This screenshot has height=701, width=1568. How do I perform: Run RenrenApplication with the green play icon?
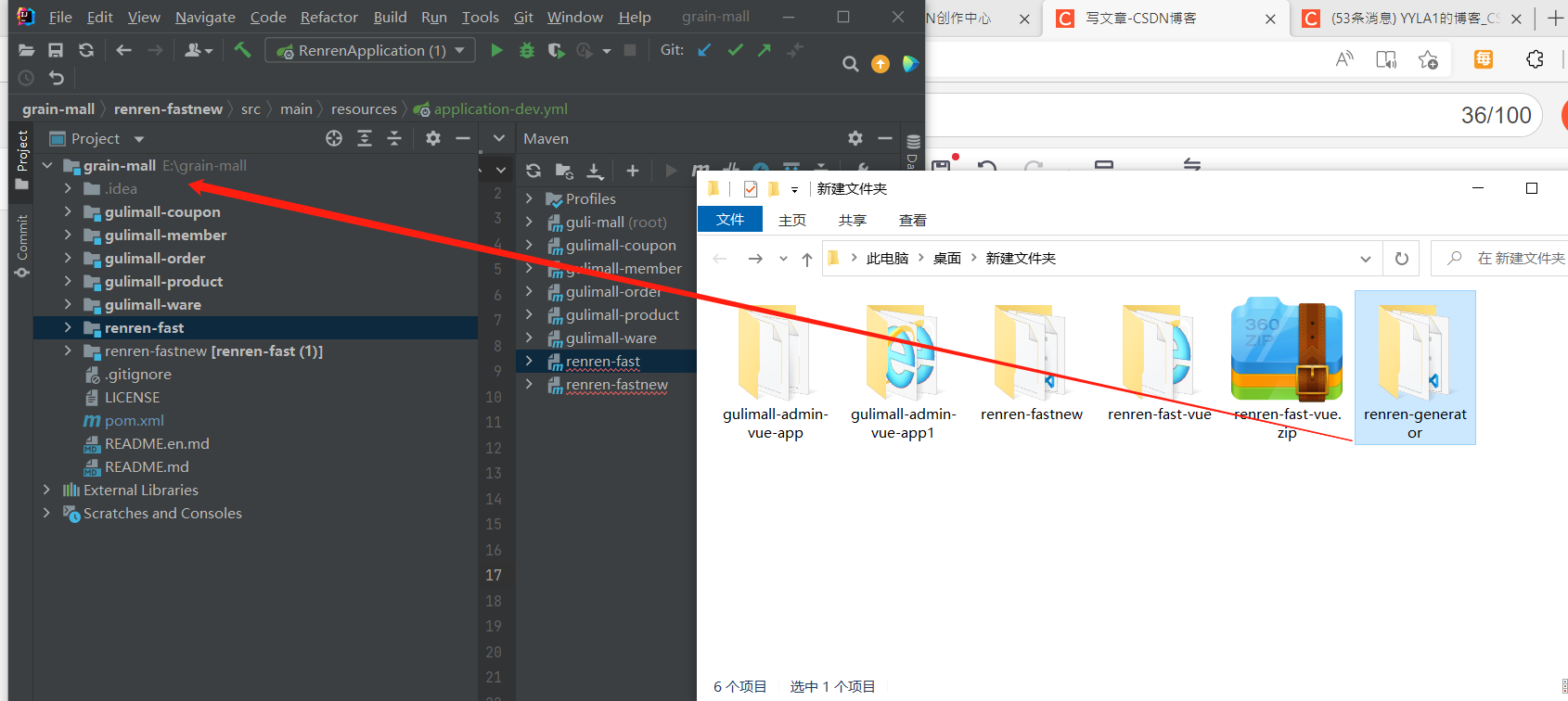coord(496,50)
